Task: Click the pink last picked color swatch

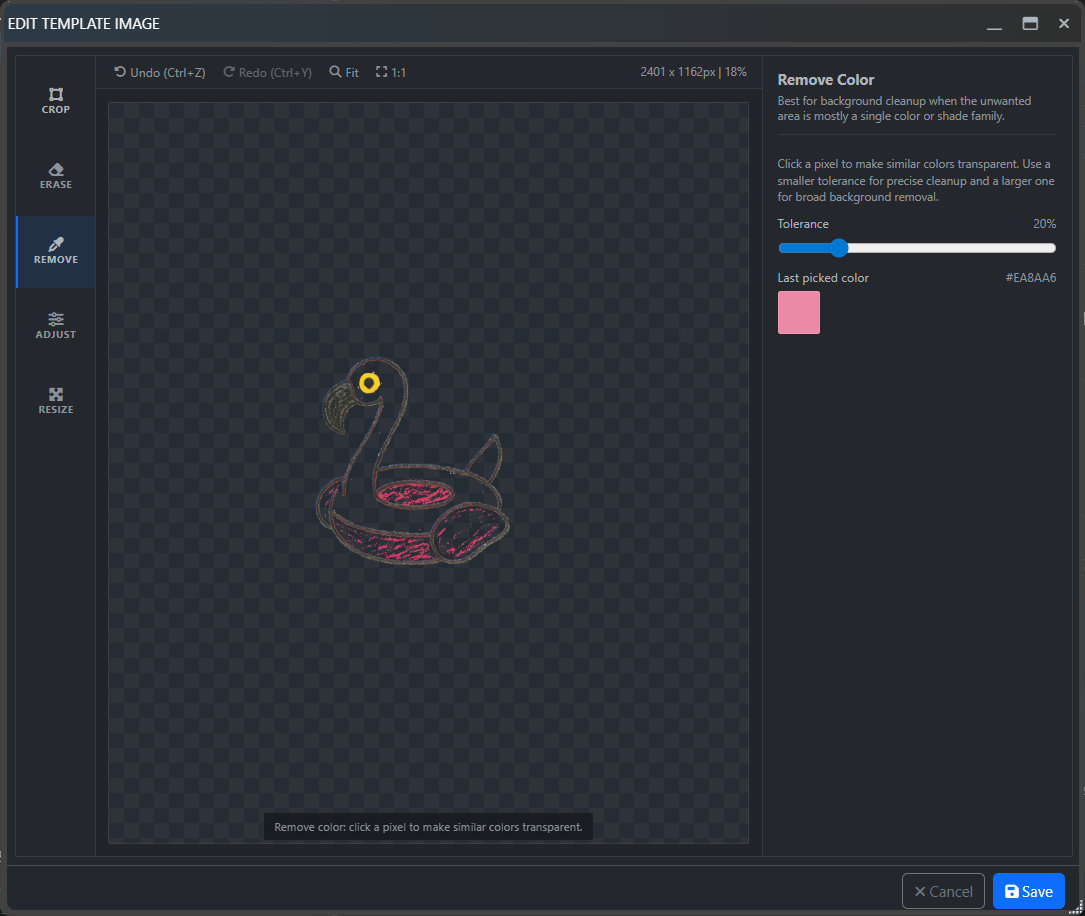Action: (x=799, y=313)
